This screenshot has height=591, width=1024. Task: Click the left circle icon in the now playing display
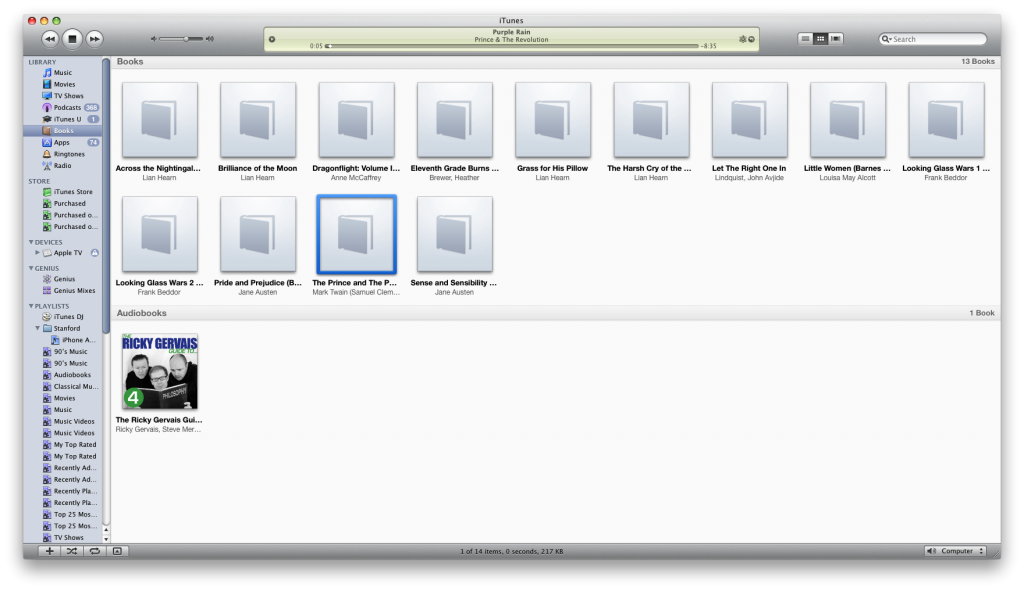[x=272, y=39]
